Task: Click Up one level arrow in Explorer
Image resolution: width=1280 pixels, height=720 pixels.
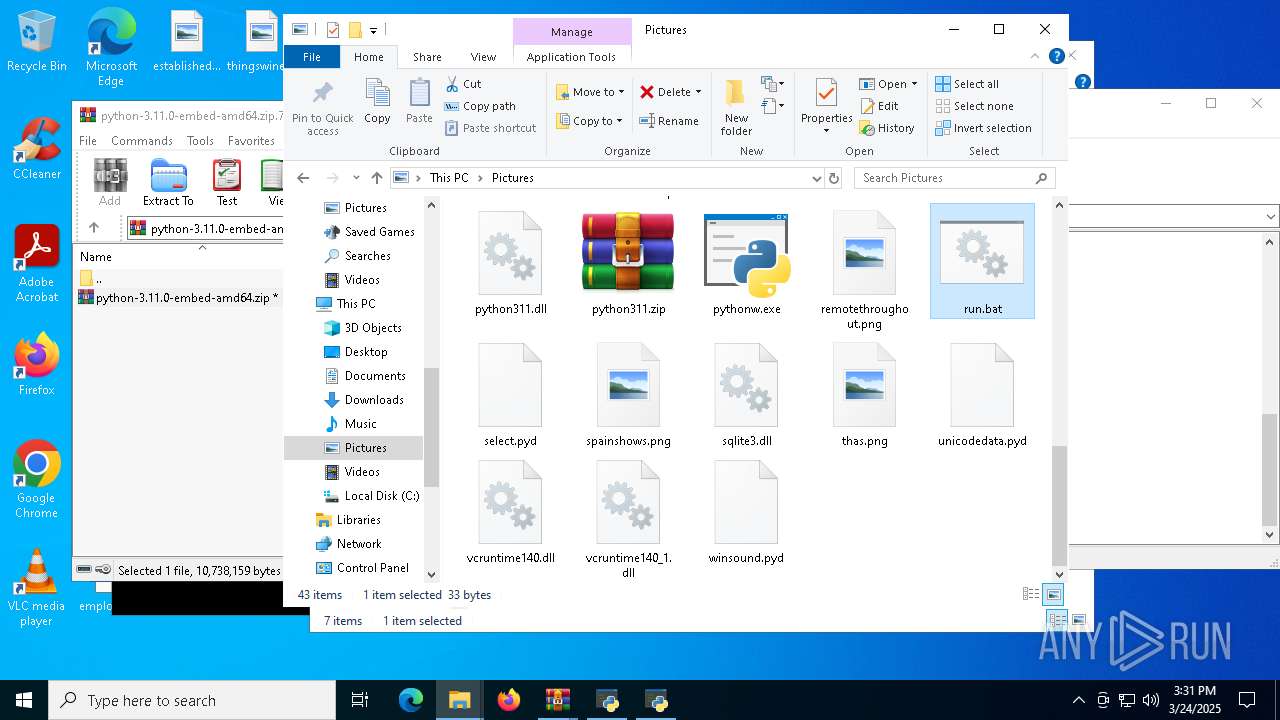Action: coord(376,178)
